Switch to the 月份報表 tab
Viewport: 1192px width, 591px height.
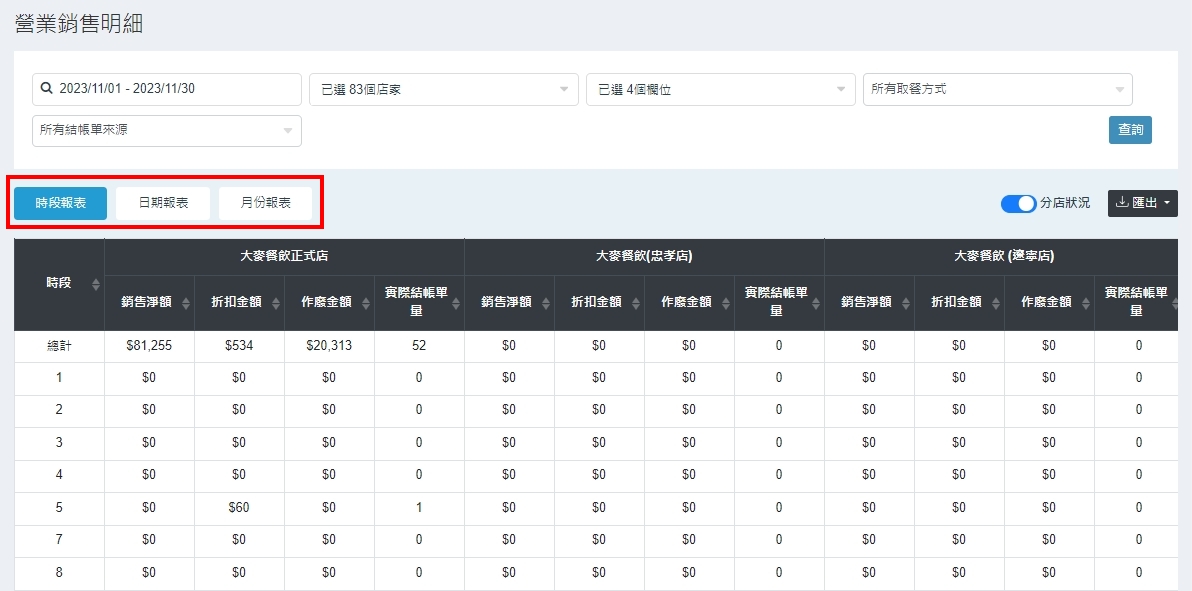coord(265,203)
